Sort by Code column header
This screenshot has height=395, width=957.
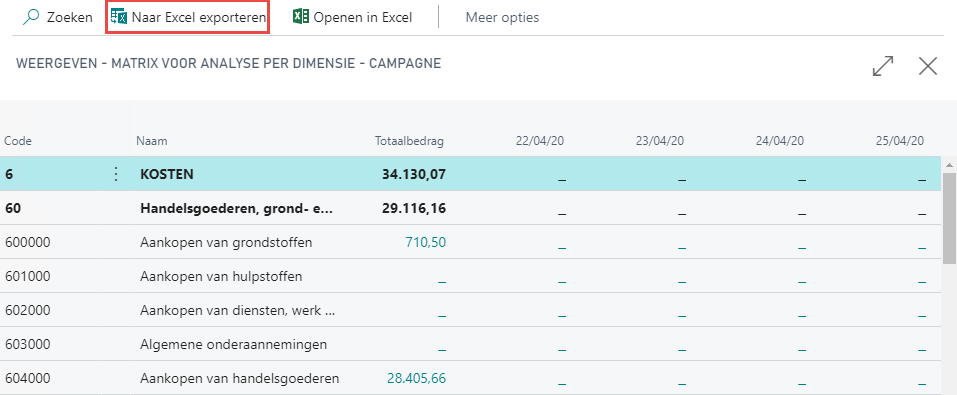tap(18, 141)
